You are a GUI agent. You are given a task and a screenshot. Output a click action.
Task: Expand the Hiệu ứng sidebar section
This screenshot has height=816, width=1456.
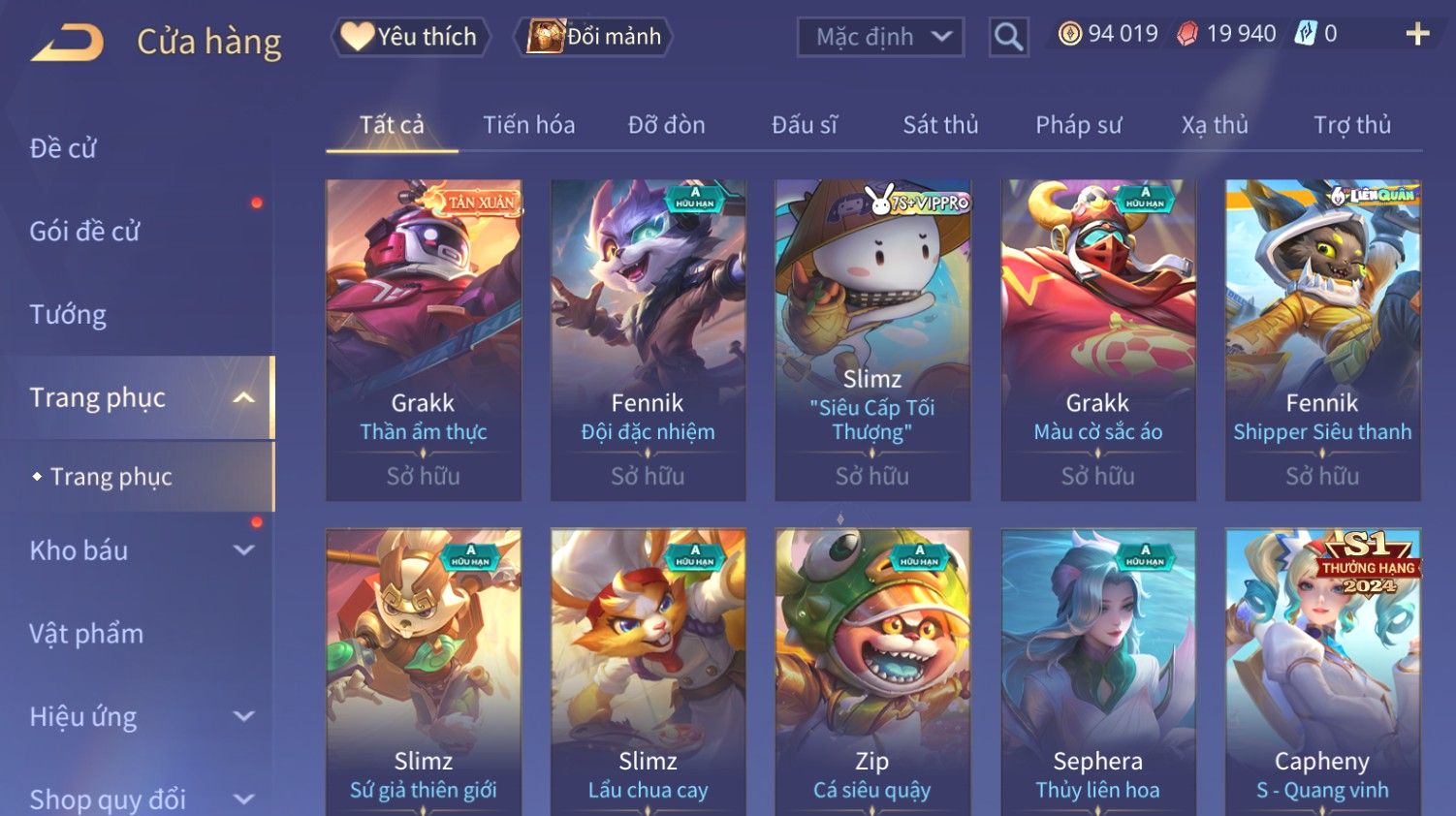pos(244,717)
